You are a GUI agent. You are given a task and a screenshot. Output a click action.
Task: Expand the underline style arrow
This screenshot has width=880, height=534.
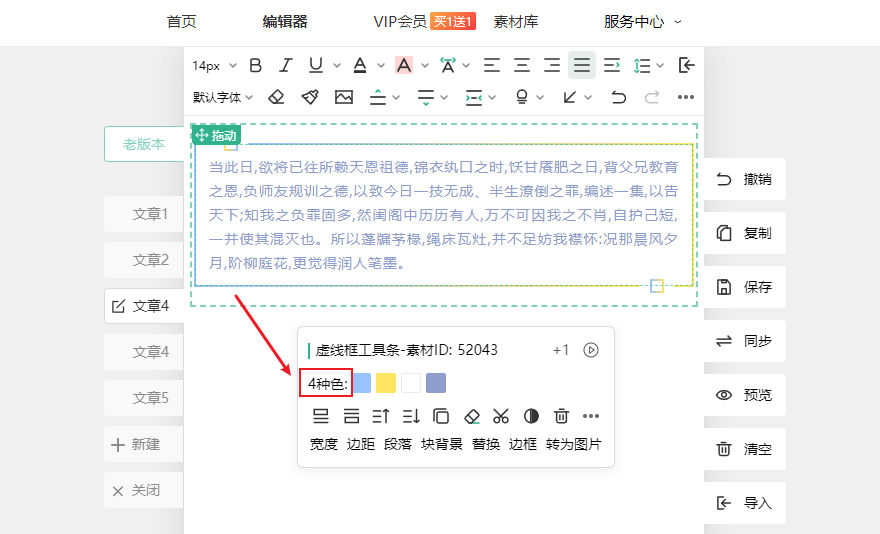337,66
